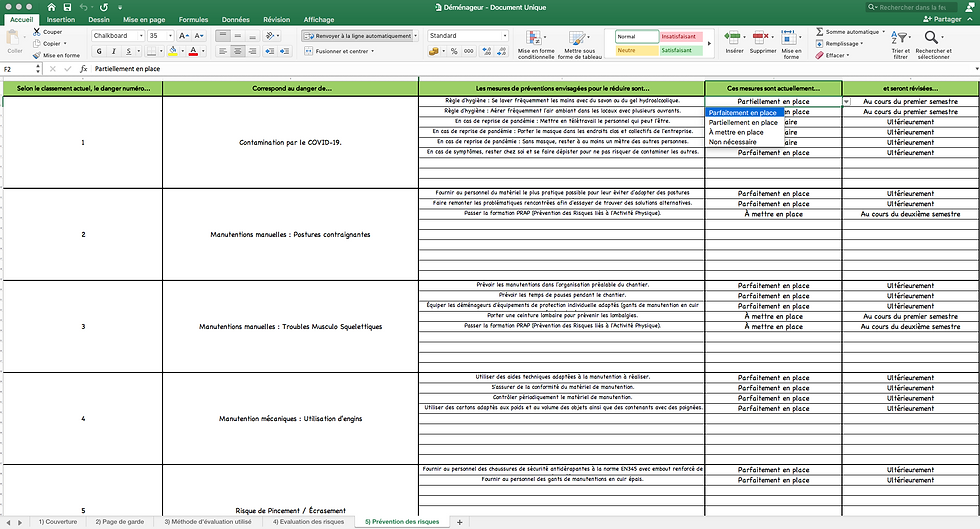
Task: Open Mise en forme conditionnelle
Action: [x=536, y=45]
